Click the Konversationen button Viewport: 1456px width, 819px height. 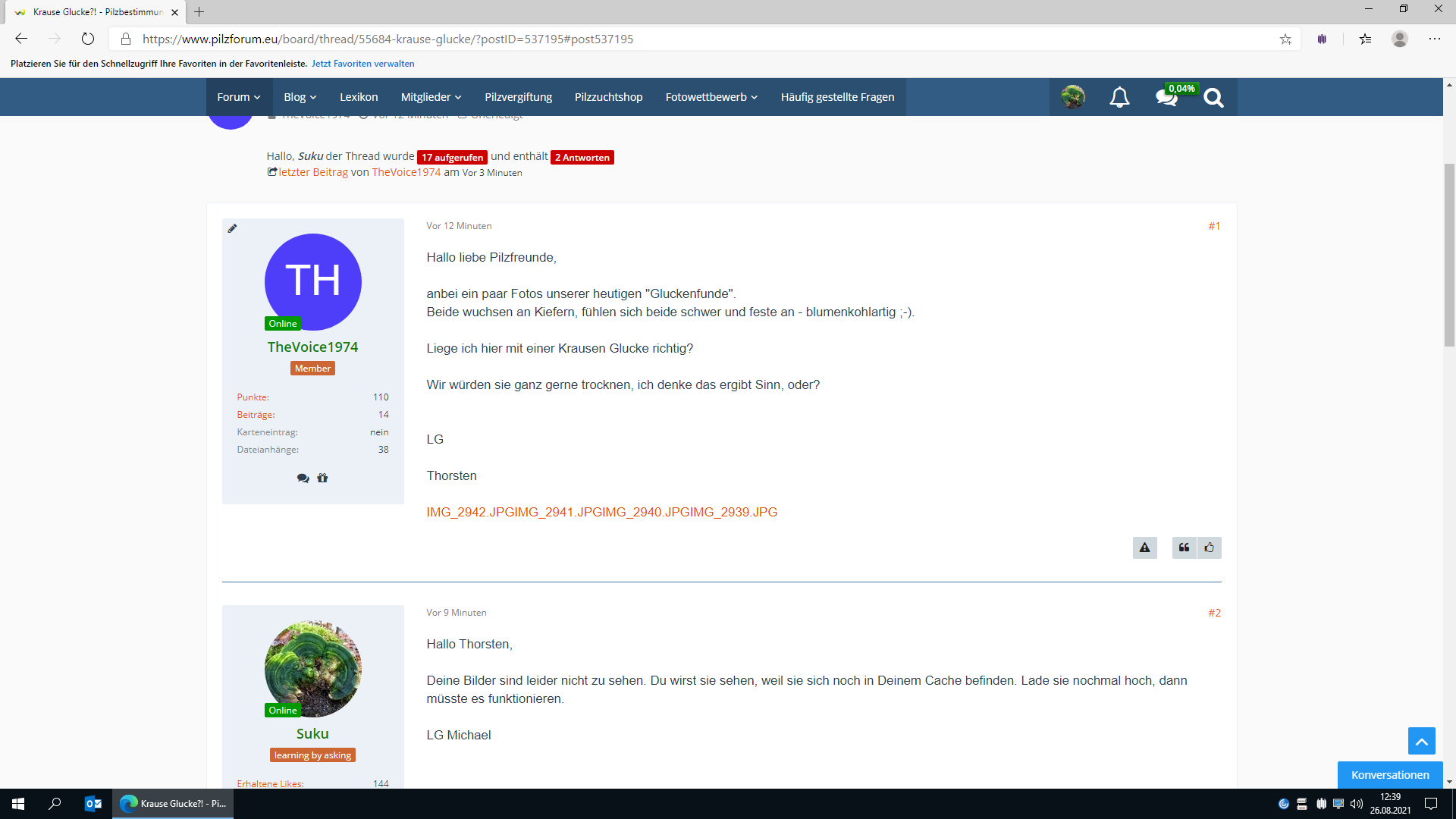tap(1389, 775)
